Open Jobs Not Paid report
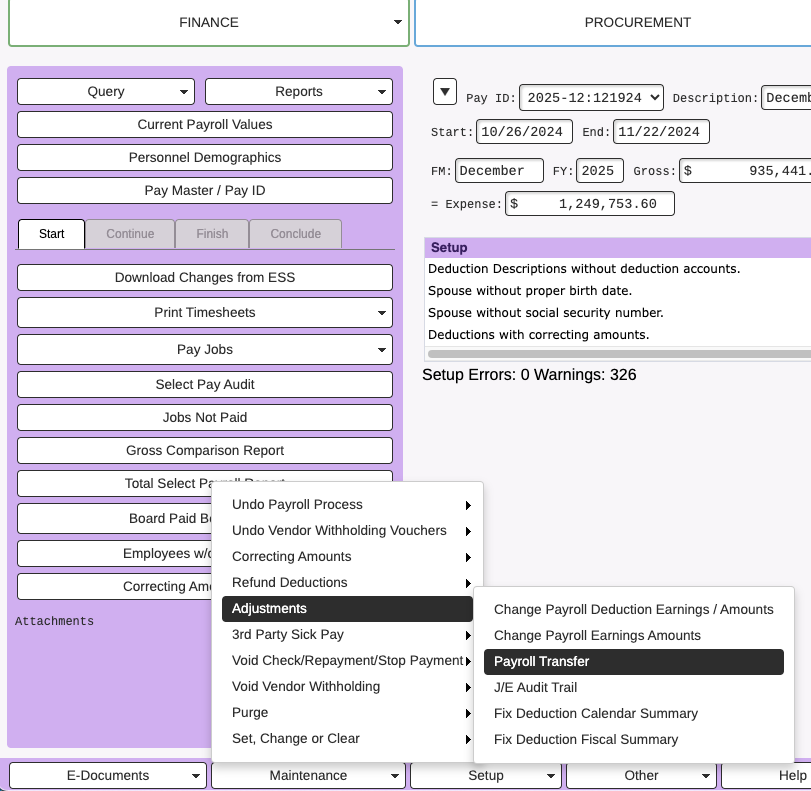 [x=205, y=418]
